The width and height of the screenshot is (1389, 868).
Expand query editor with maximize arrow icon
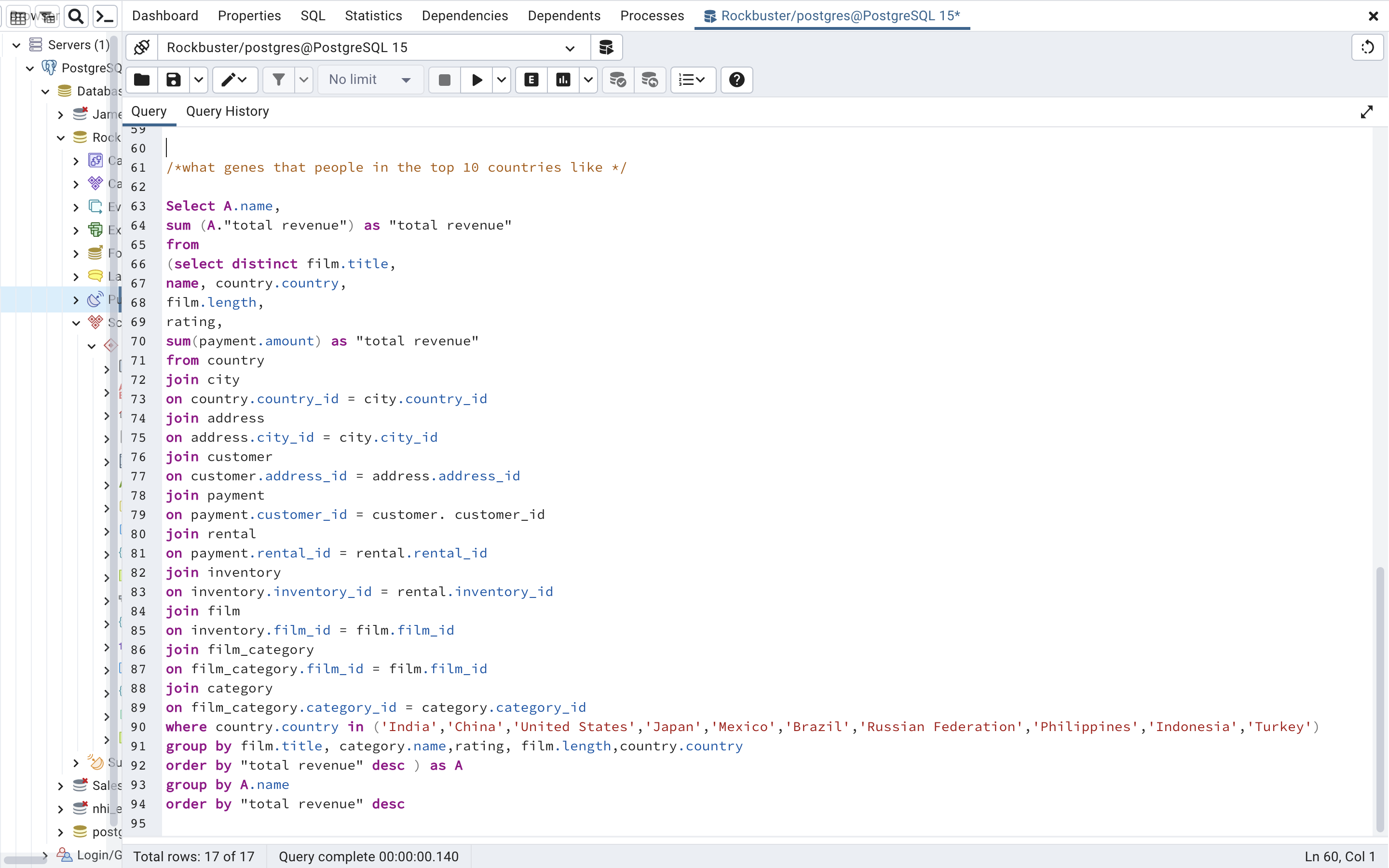tap(1367, 112)
